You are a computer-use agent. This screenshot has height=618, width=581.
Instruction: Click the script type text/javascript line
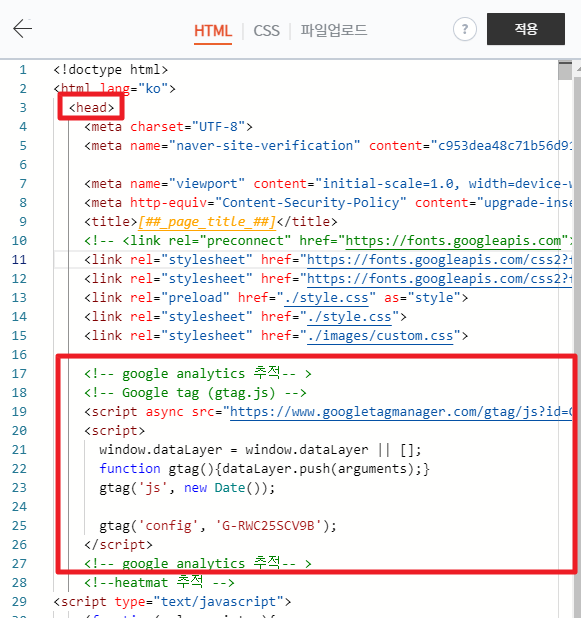click(172, 602)
